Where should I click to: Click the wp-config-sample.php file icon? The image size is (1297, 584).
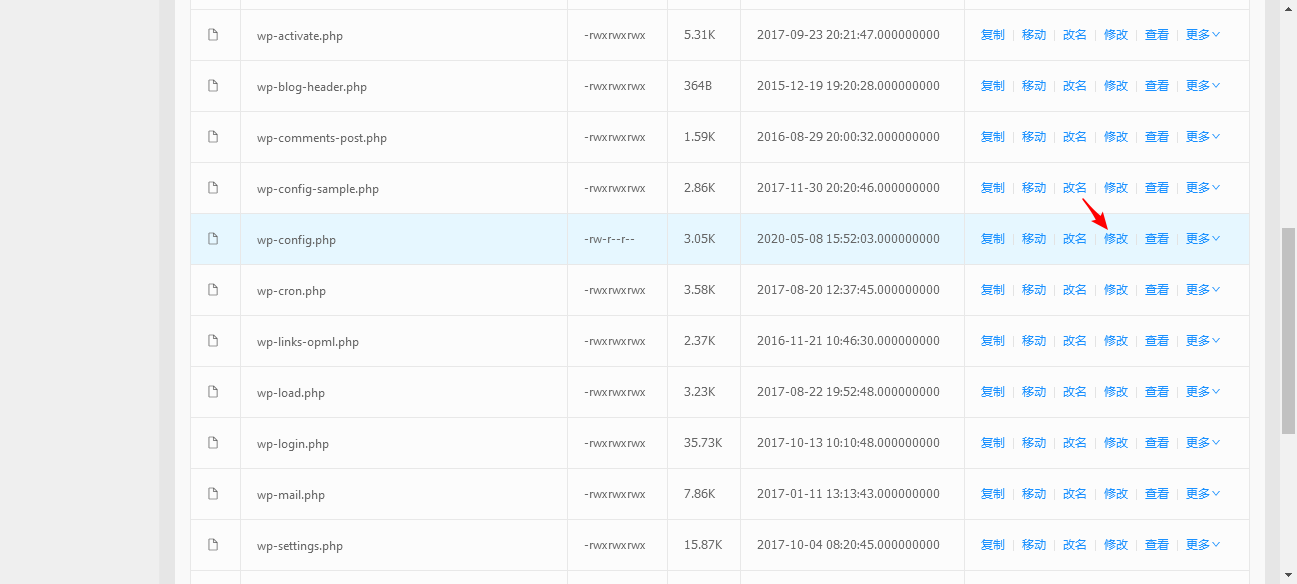[x=213, y=188]
